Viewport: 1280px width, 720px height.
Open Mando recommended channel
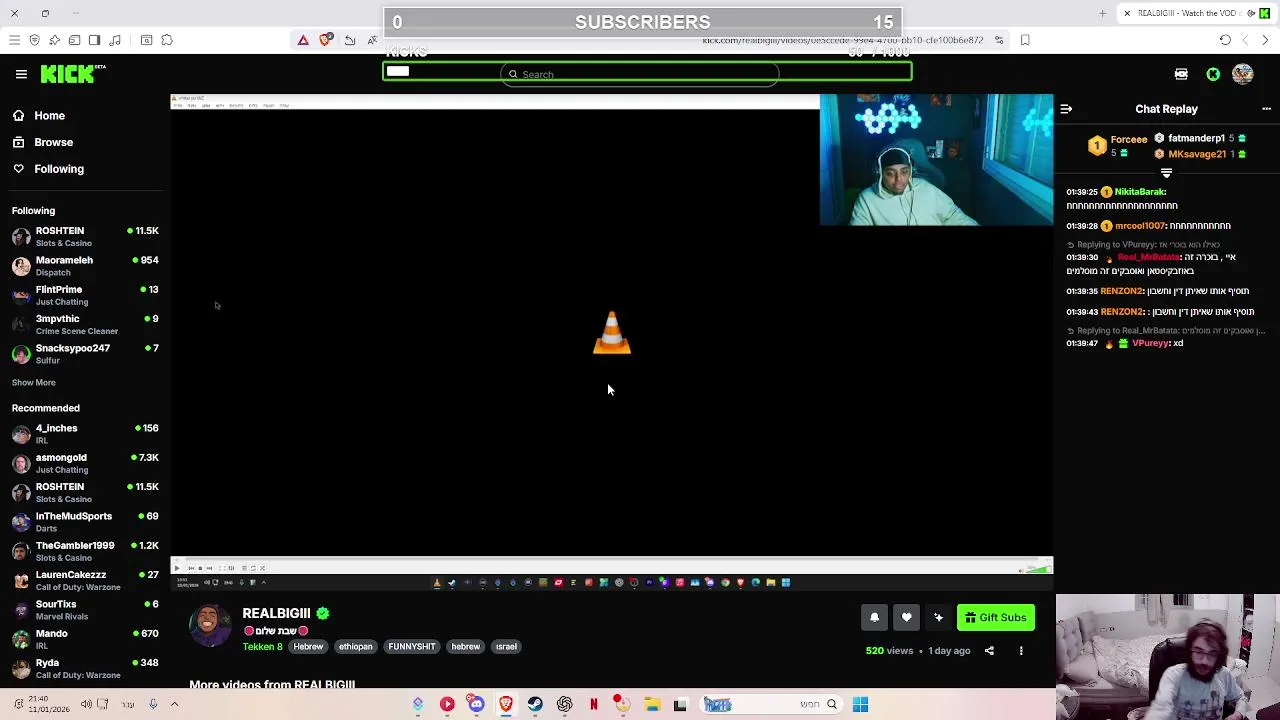(x=85, y=639)
